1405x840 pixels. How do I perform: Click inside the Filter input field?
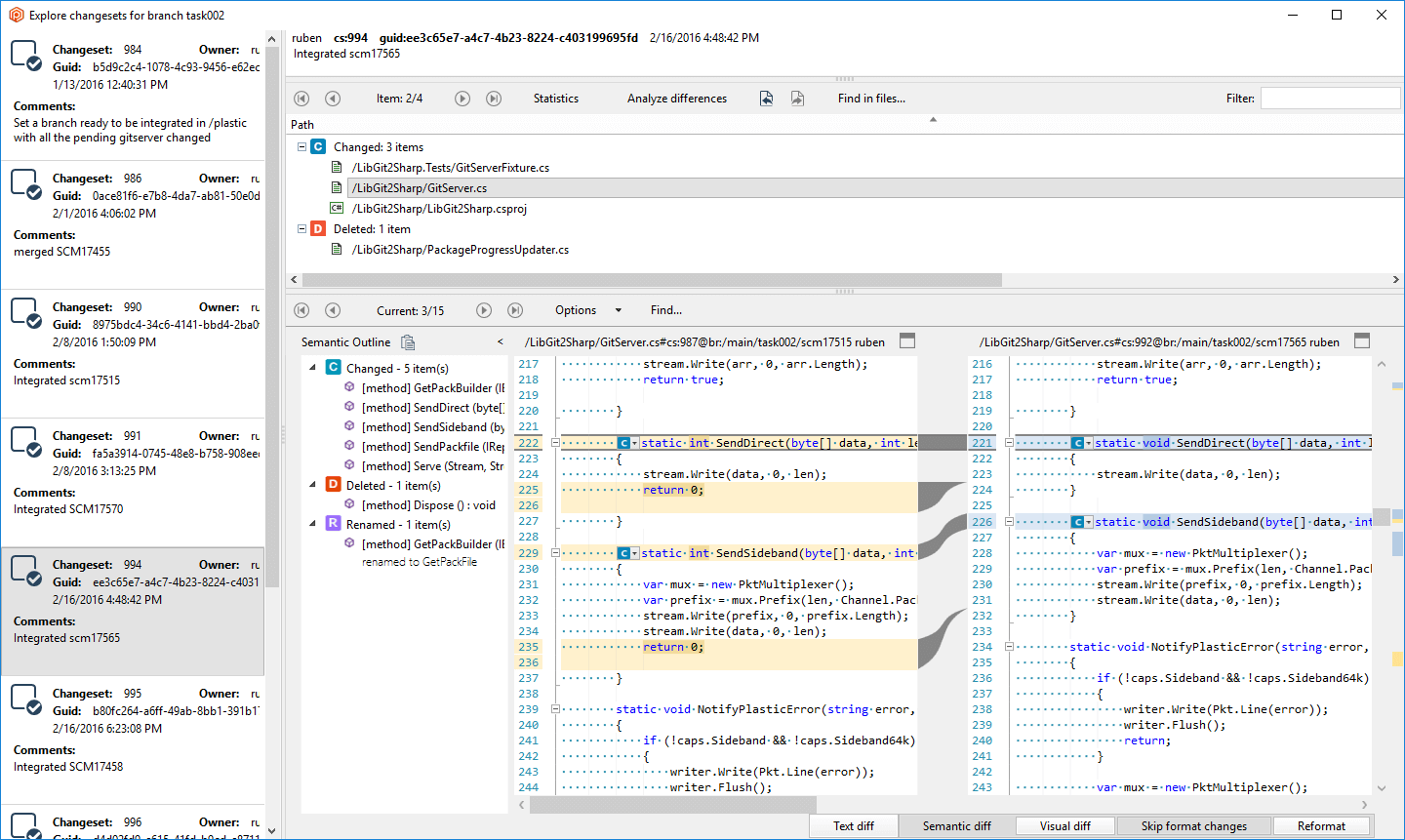coord(1332,98)
